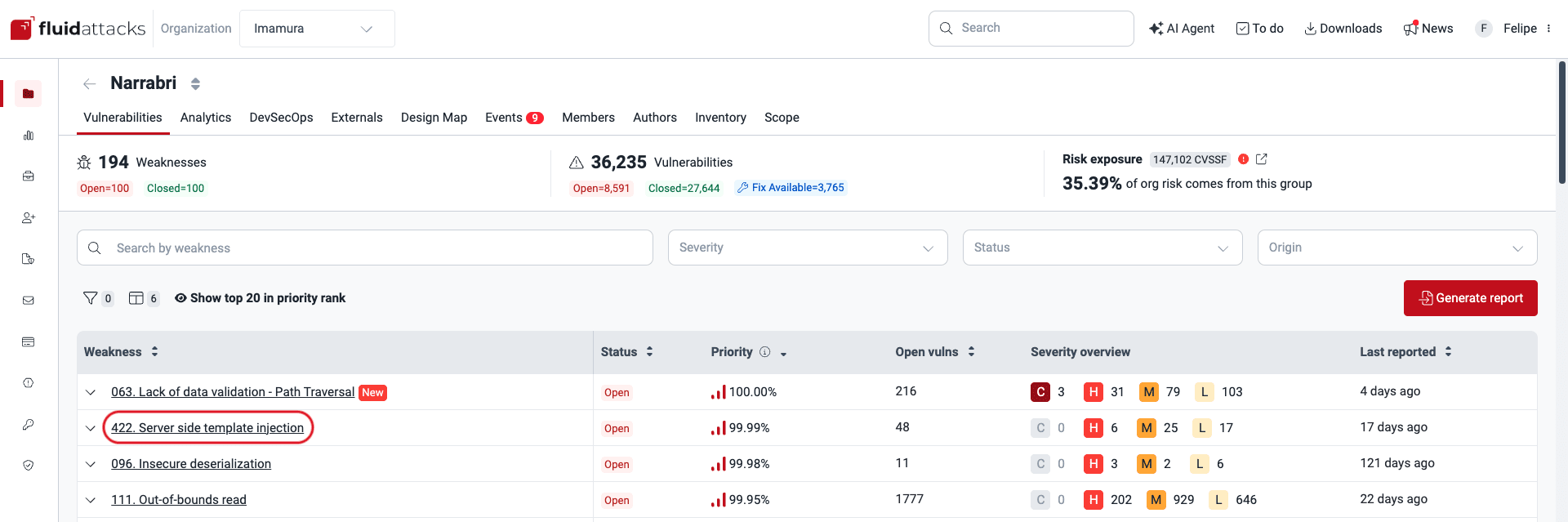Sort by Weakness column

(x=154, y=352)
